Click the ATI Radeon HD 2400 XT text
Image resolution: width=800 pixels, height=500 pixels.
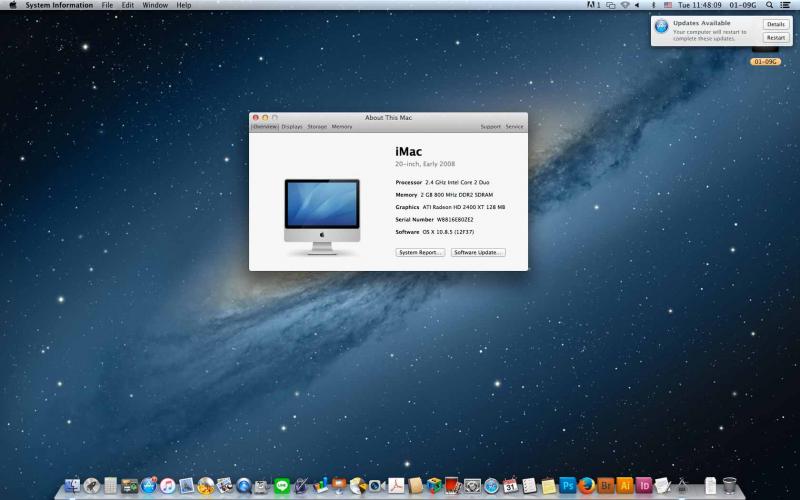(464, 207)
